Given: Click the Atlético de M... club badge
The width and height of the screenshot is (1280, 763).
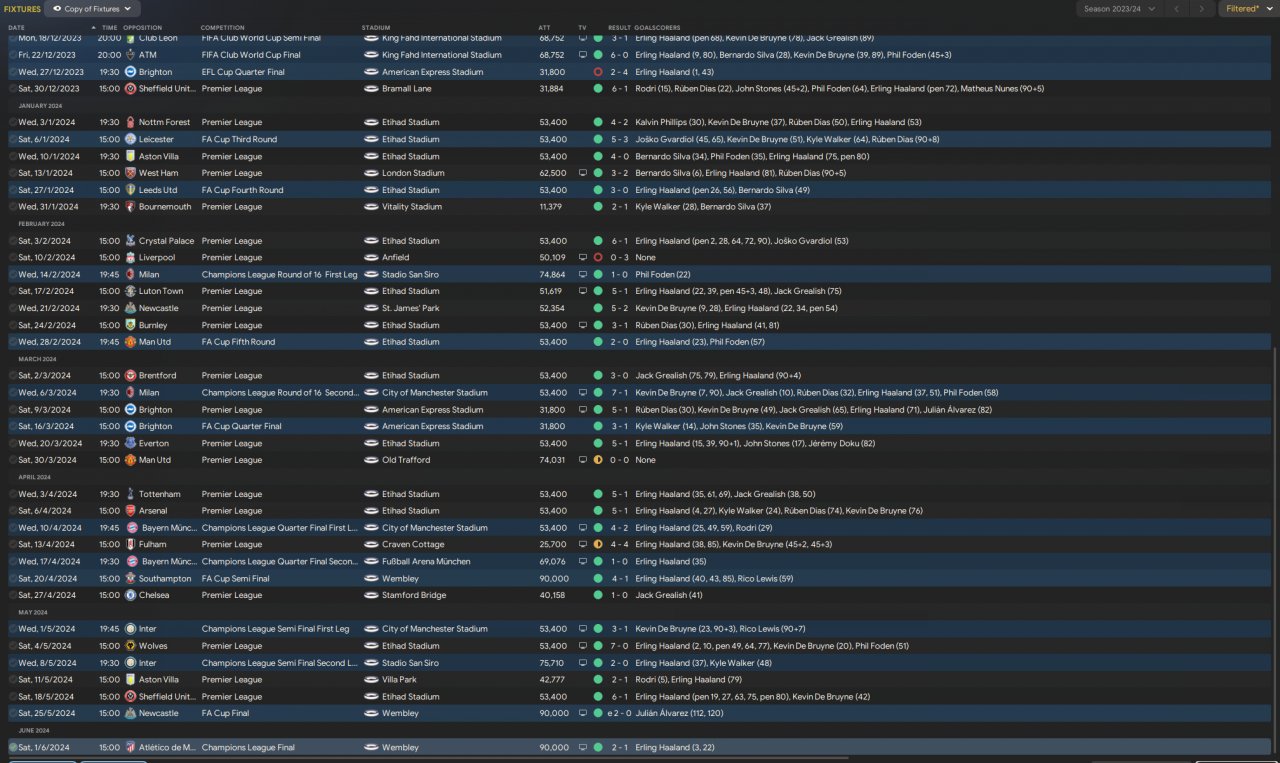Looking at the screenshot, I should [x=130, y=747].
